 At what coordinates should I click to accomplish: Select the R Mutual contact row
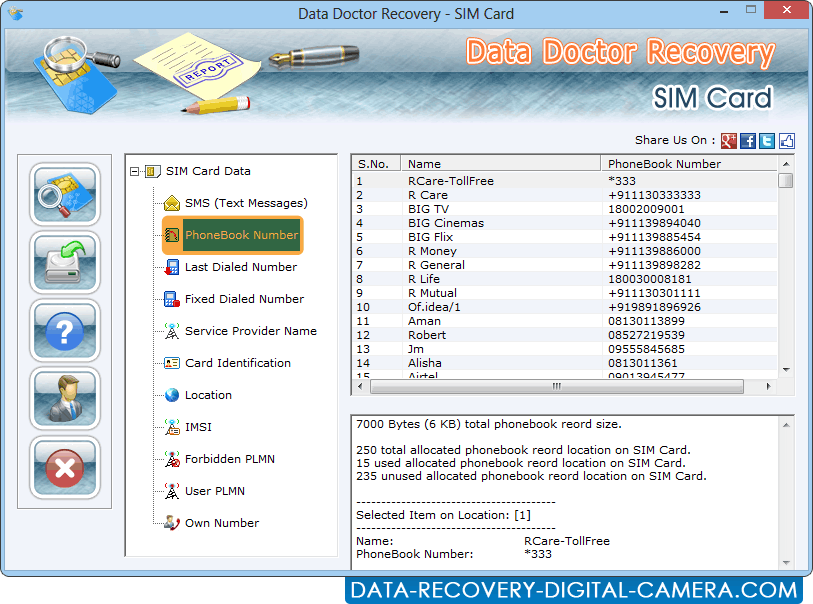tap(565, 293)
